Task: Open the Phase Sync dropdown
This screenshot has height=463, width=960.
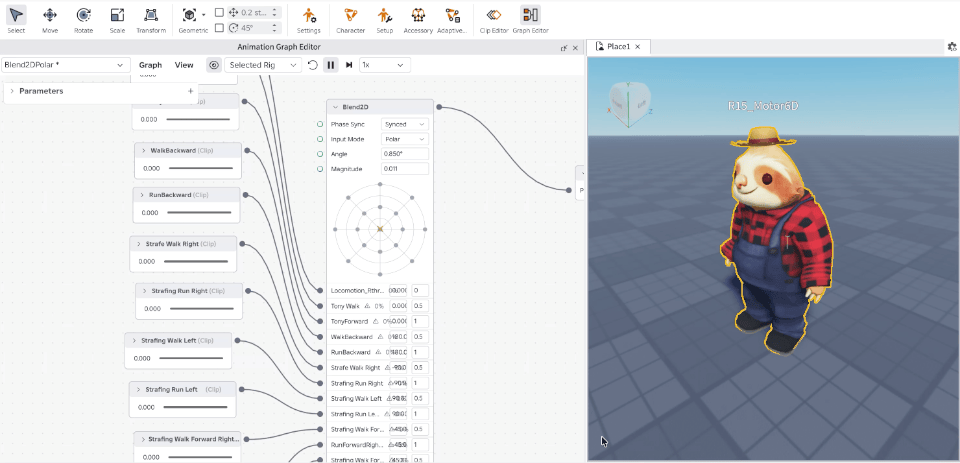Action: pos(405,124)
